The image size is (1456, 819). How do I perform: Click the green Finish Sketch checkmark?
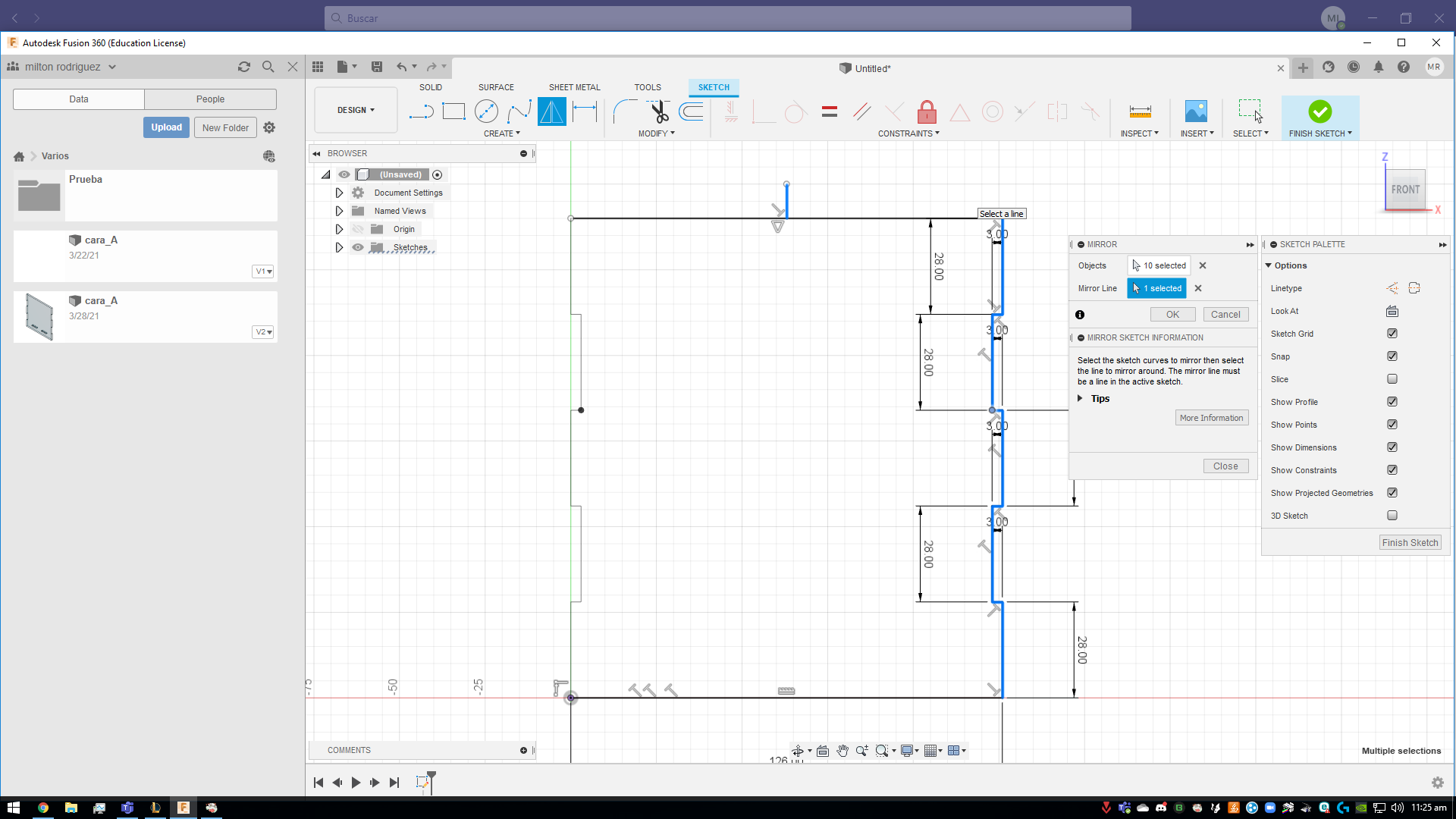click(1319, 111)
